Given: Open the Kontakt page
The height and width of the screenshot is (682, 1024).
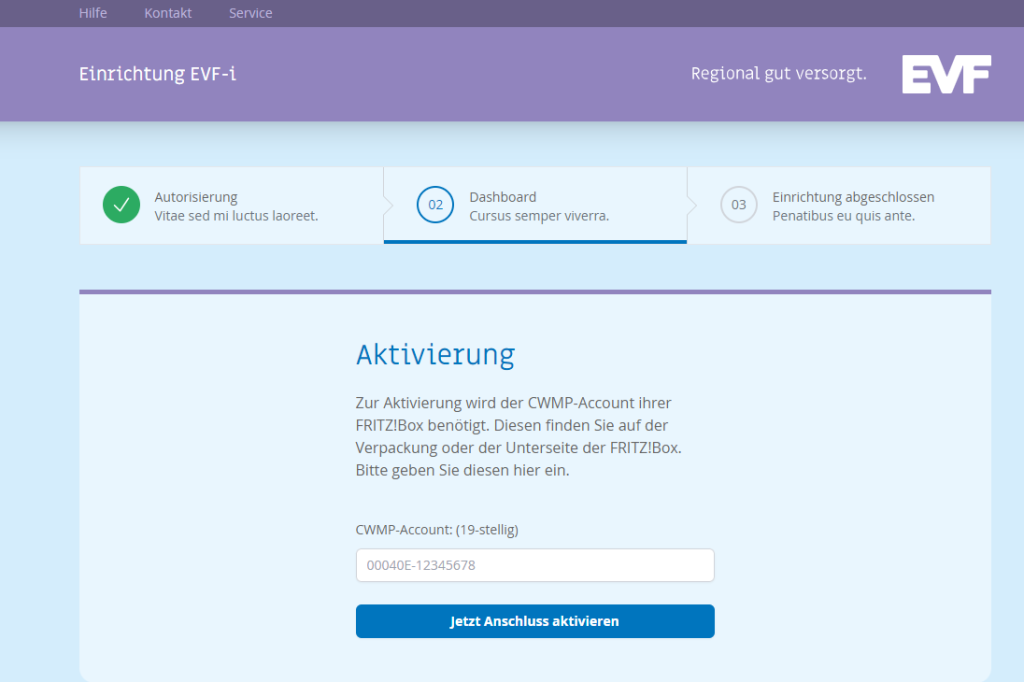Looking at the screenshot, I should 168,13.
